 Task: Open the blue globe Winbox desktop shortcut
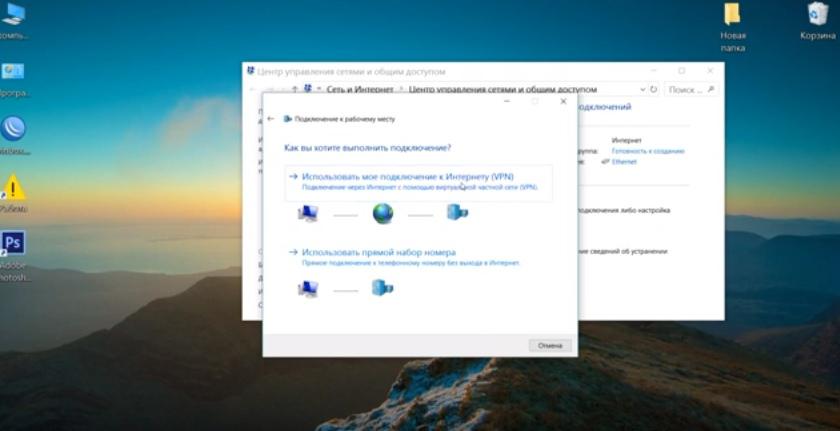[x=13, y=129]
